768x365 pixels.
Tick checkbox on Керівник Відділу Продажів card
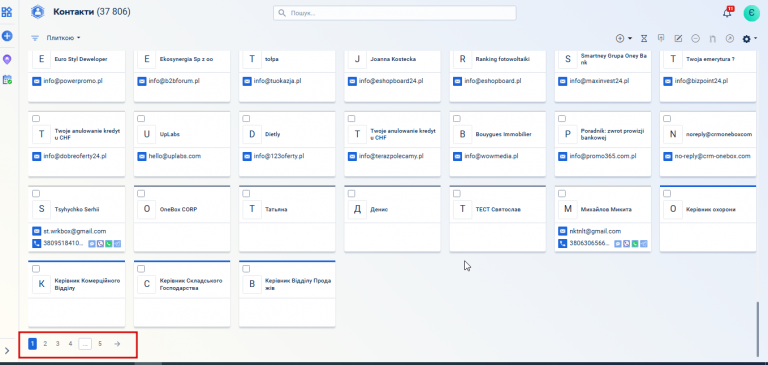[x=246, y=268]
